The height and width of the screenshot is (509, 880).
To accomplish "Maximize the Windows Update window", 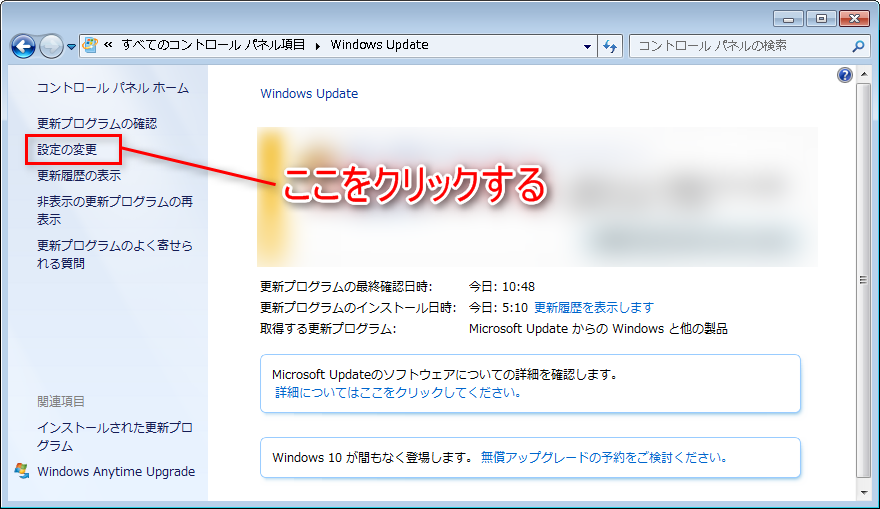I will click(x=821, y=19).
